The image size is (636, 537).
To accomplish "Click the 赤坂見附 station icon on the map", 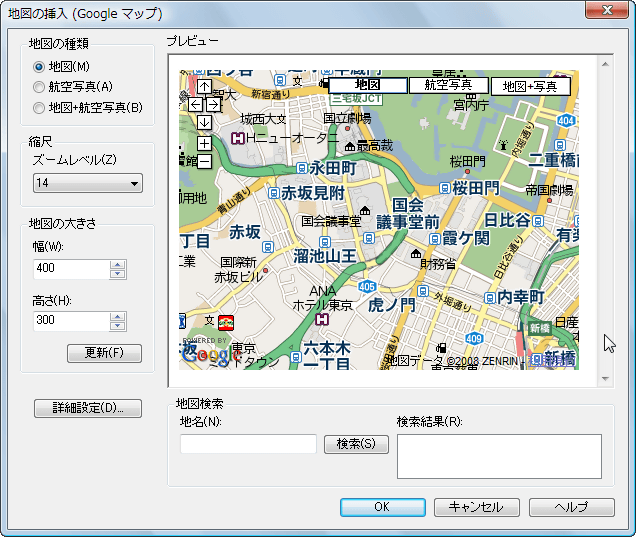I will point(274,193).
